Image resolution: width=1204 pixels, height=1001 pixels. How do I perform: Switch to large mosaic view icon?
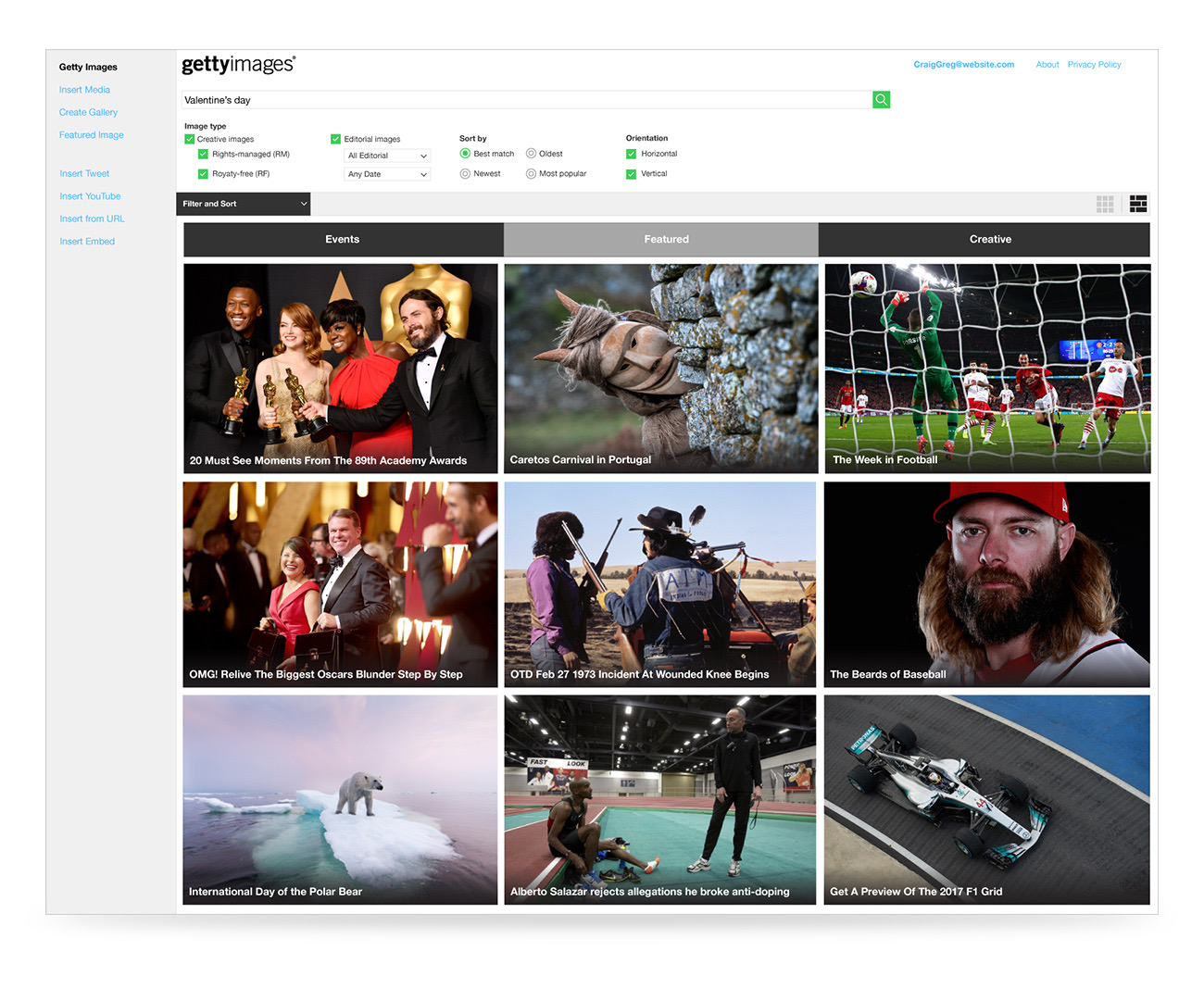pos(1138,204)
